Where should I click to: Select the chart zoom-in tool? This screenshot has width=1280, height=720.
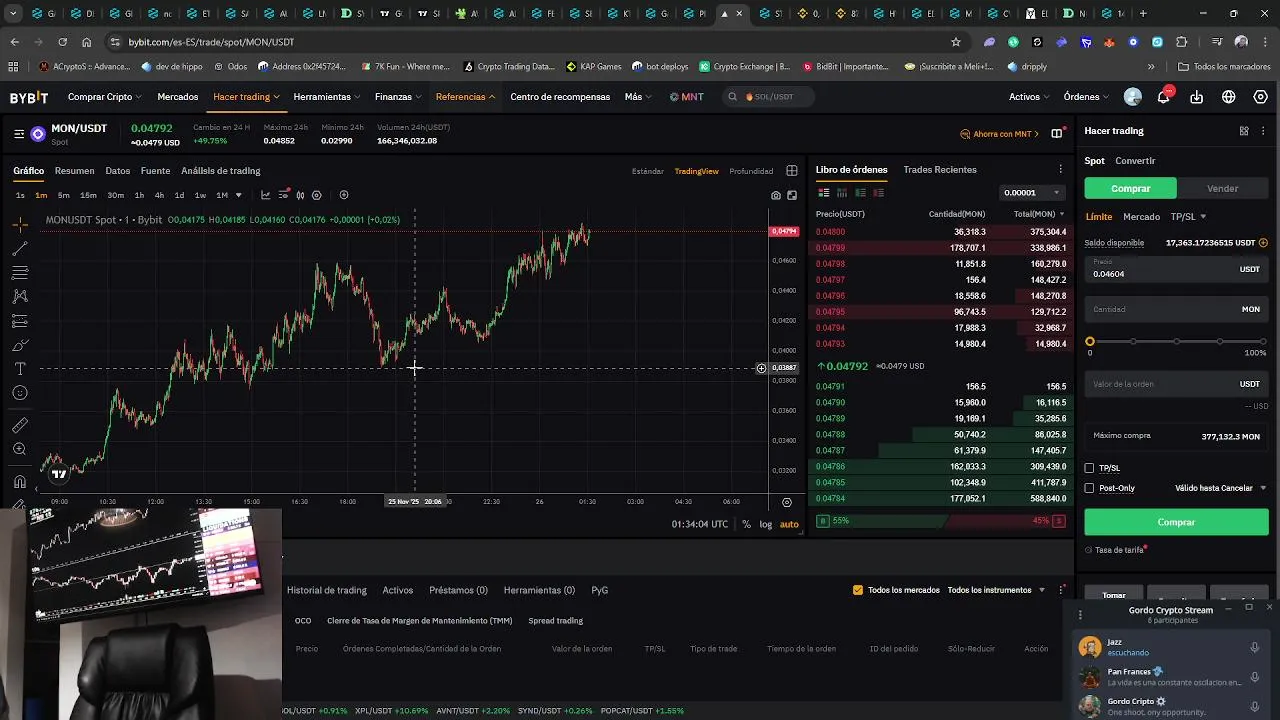pos(20,449)
